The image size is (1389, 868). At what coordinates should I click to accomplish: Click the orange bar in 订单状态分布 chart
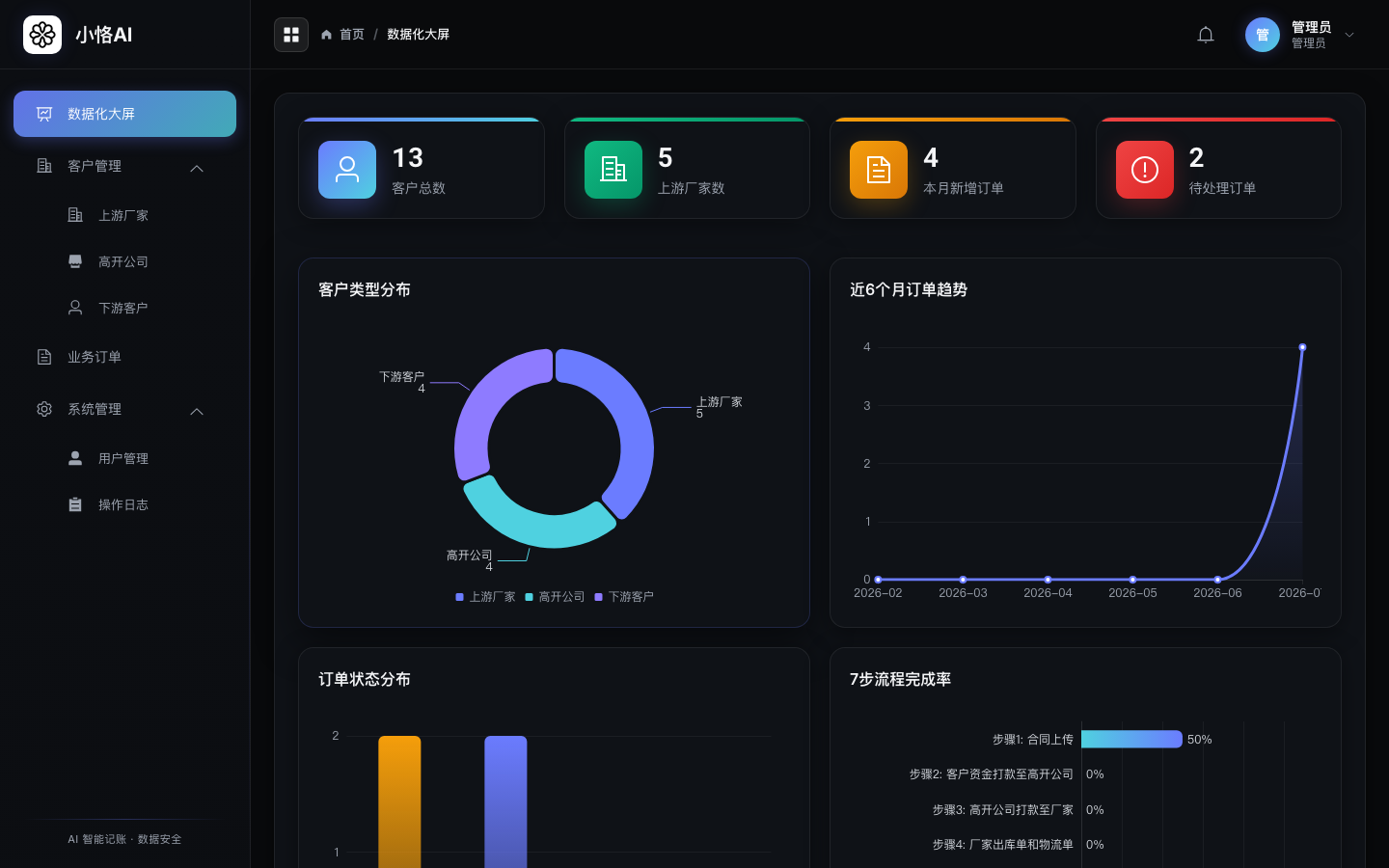point(399,801)
